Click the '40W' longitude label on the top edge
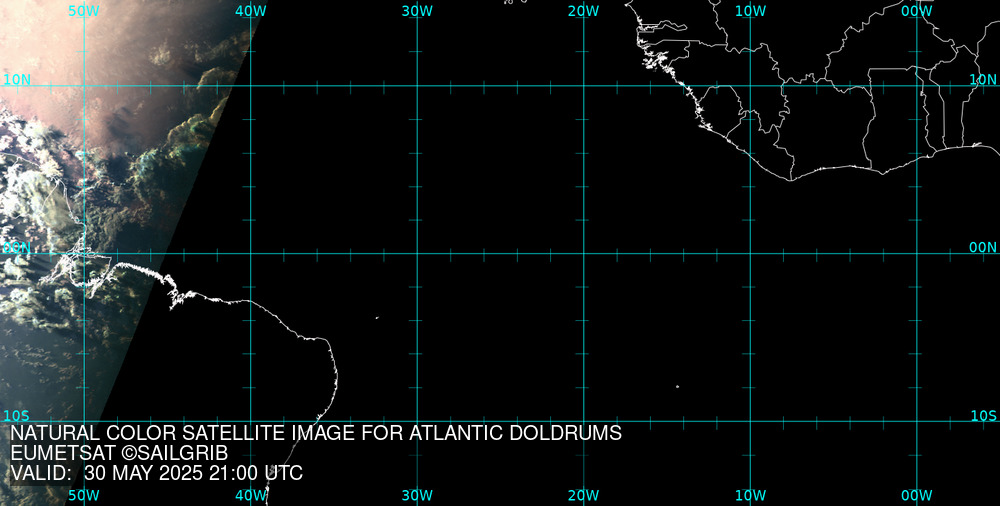The width and height of the screenshot is (1000, 506). coord(251,11)
